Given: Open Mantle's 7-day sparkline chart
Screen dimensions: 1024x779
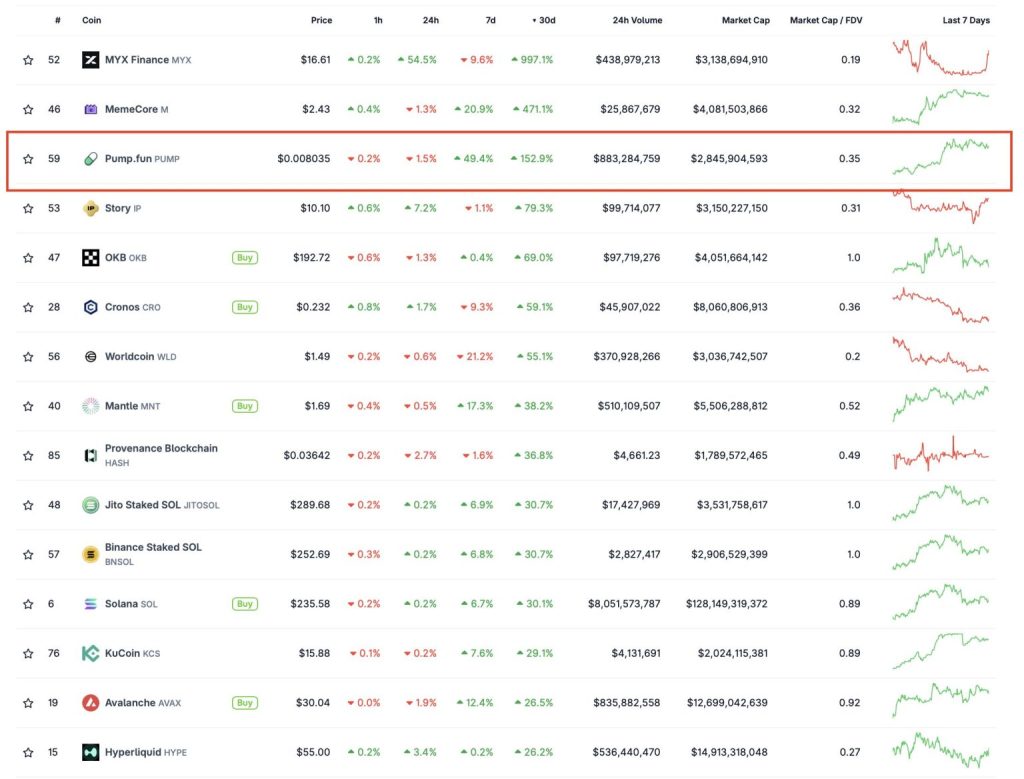Looking at the screenshot, I should [x=940, y=405].
